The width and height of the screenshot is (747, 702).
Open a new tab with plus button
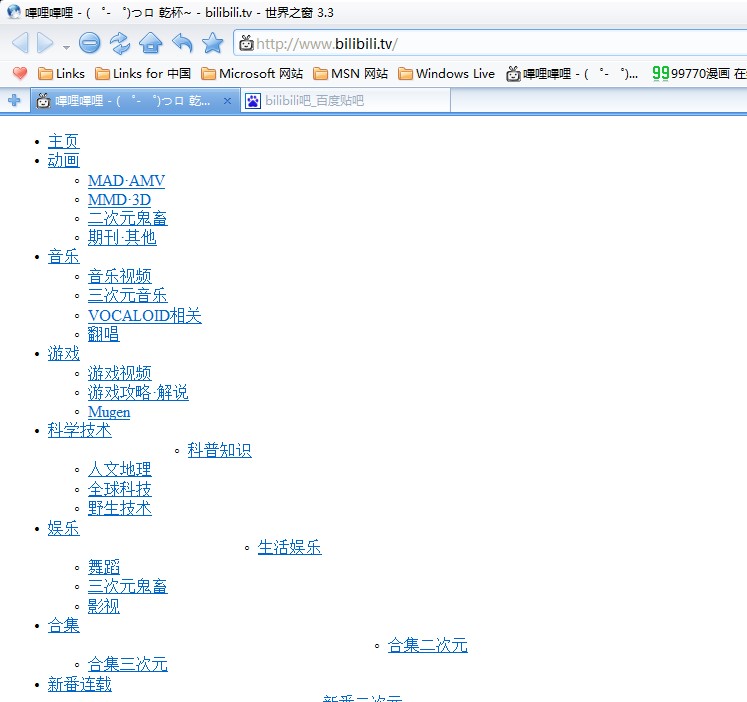(14, 100)
